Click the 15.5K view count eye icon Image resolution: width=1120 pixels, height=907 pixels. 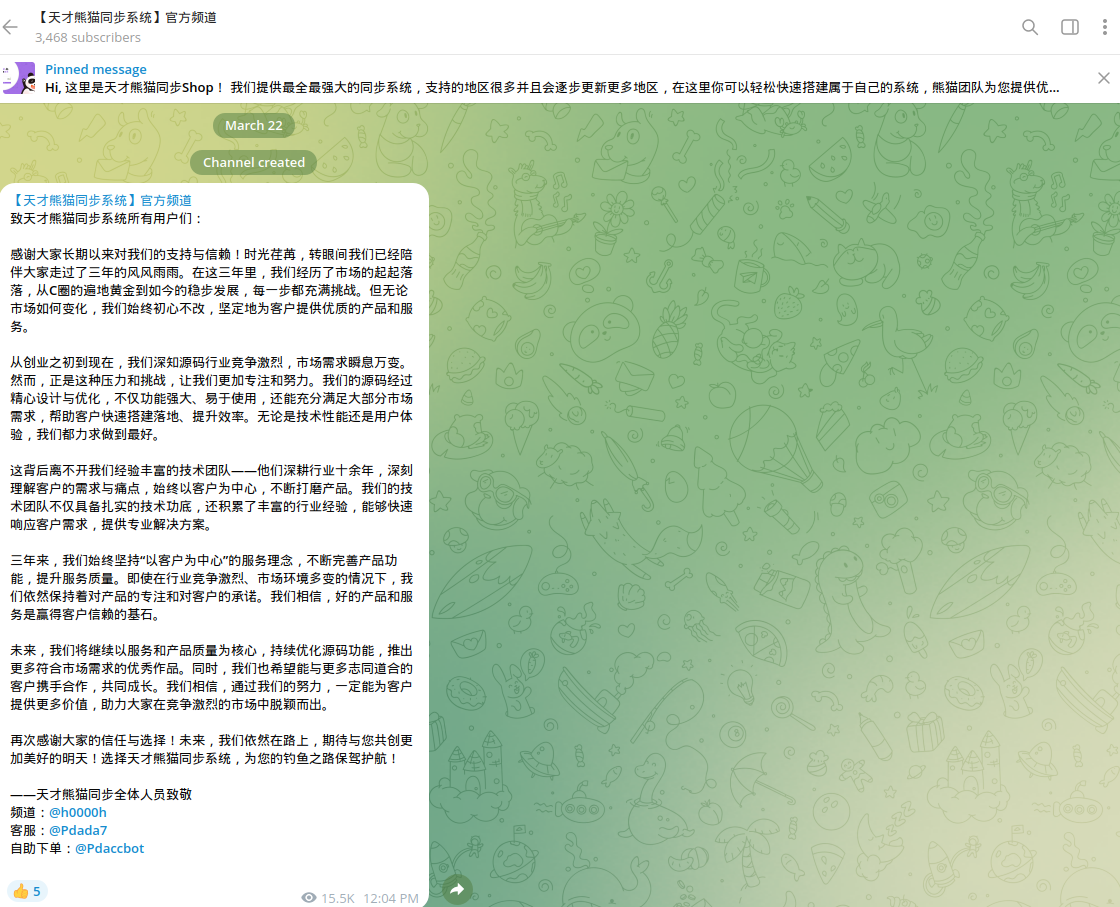click(x=309, y=898)
